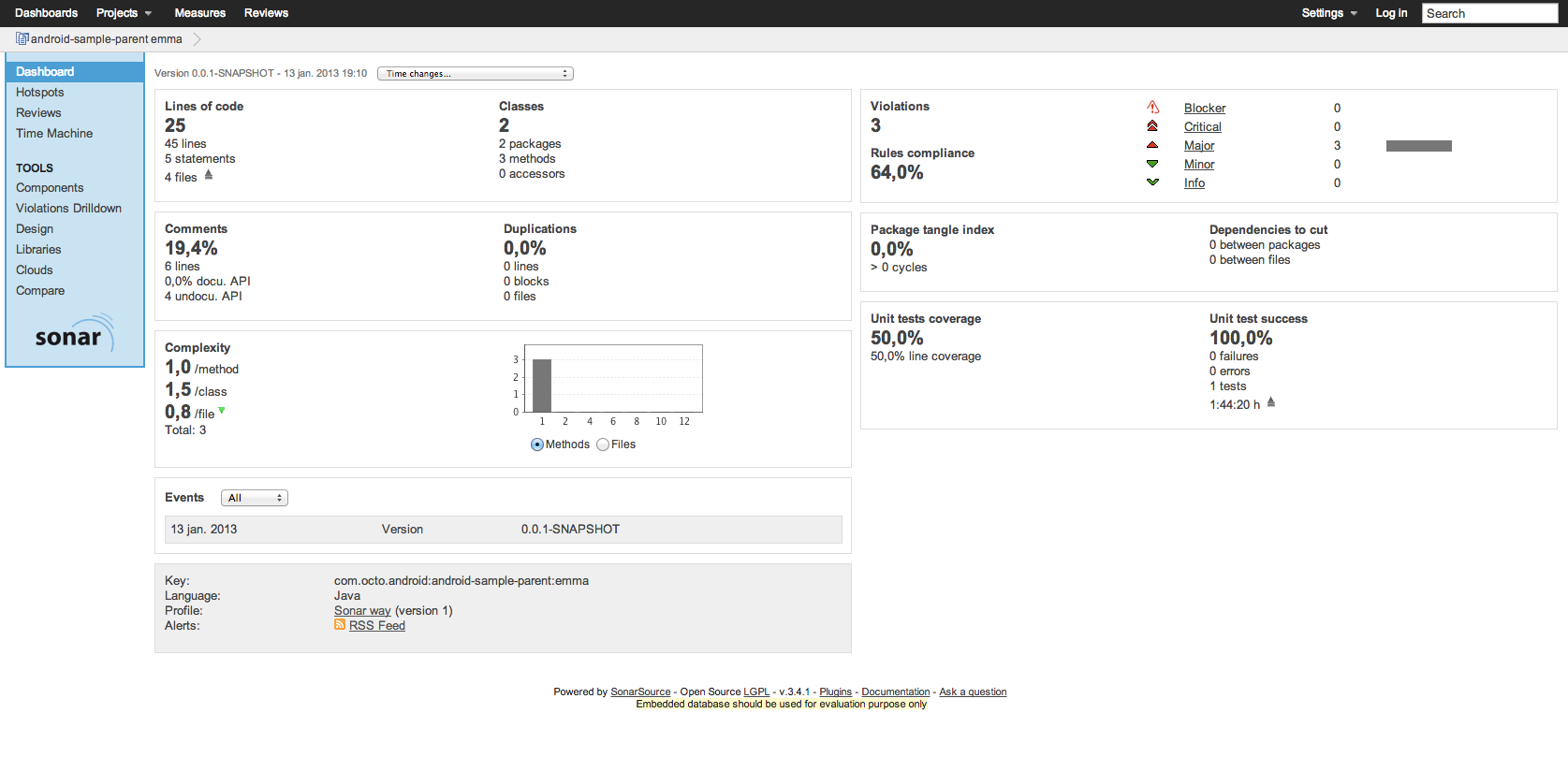
Task: Click the android-sample-parent emma breadcrumb
Action: [x=107, y=39]
